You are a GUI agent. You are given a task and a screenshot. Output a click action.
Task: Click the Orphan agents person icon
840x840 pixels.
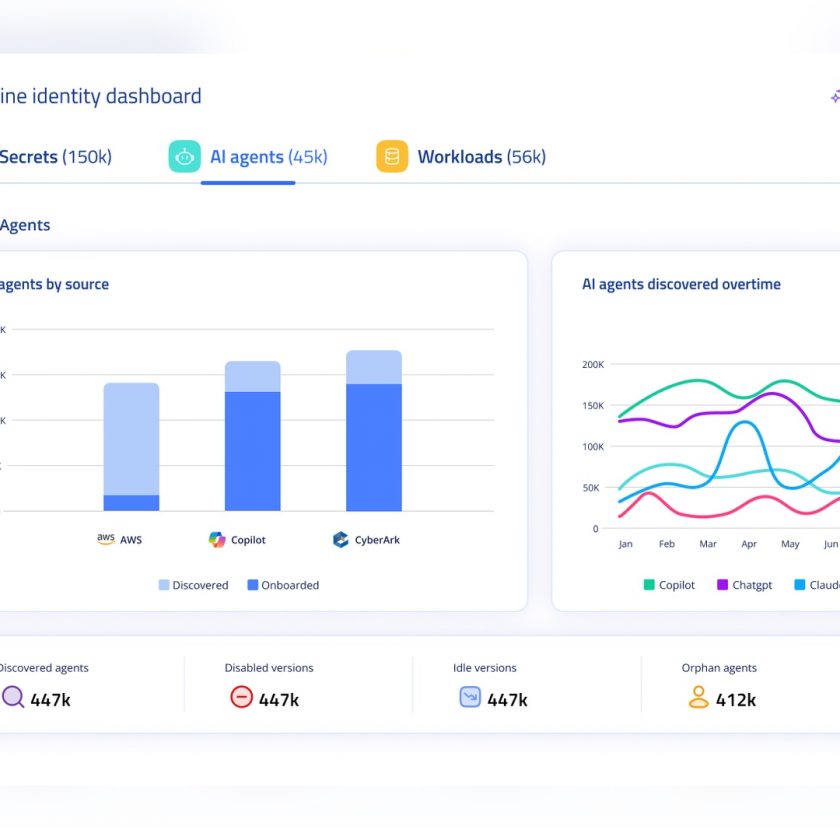pyautogui.click(x=698, y=697)
